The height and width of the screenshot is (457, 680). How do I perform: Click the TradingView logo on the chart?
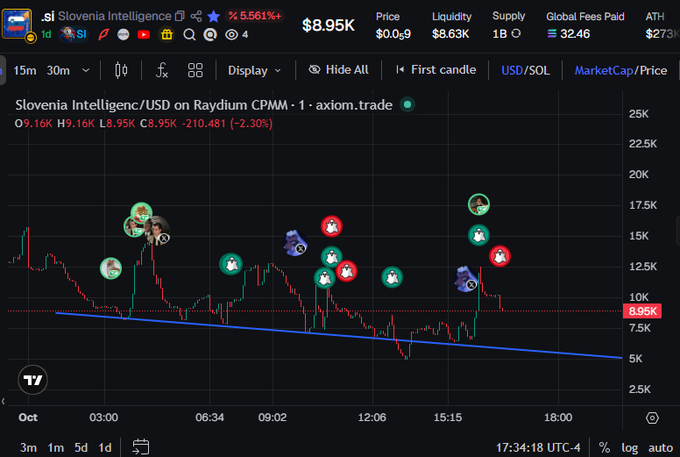(33, 380)
